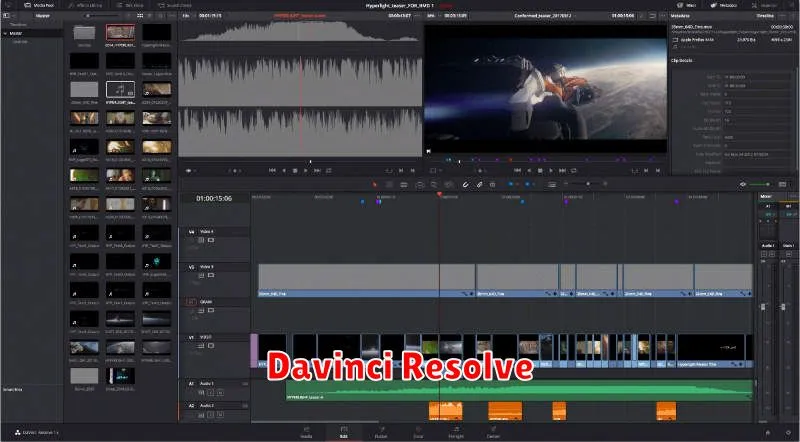Click the full extent zoom icon
The height and width of the screenshot is (442, 800).
coord(552,184)
